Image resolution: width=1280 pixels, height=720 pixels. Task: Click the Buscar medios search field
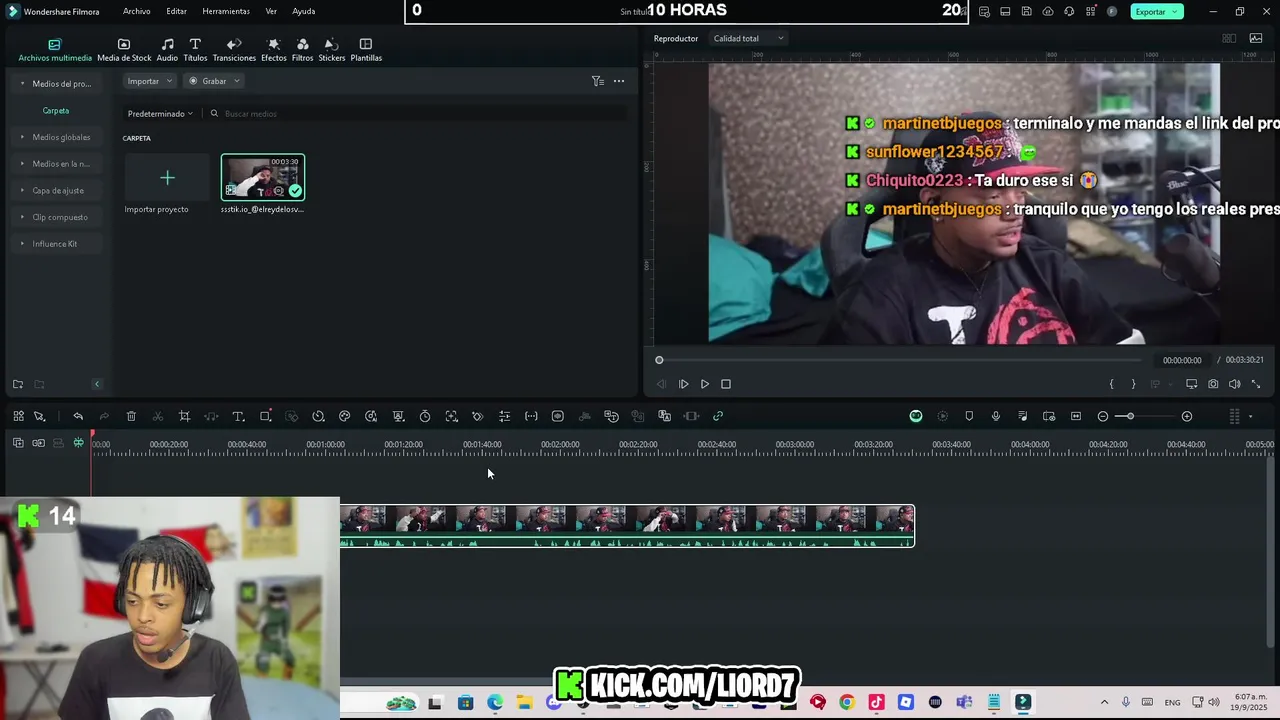415,114
